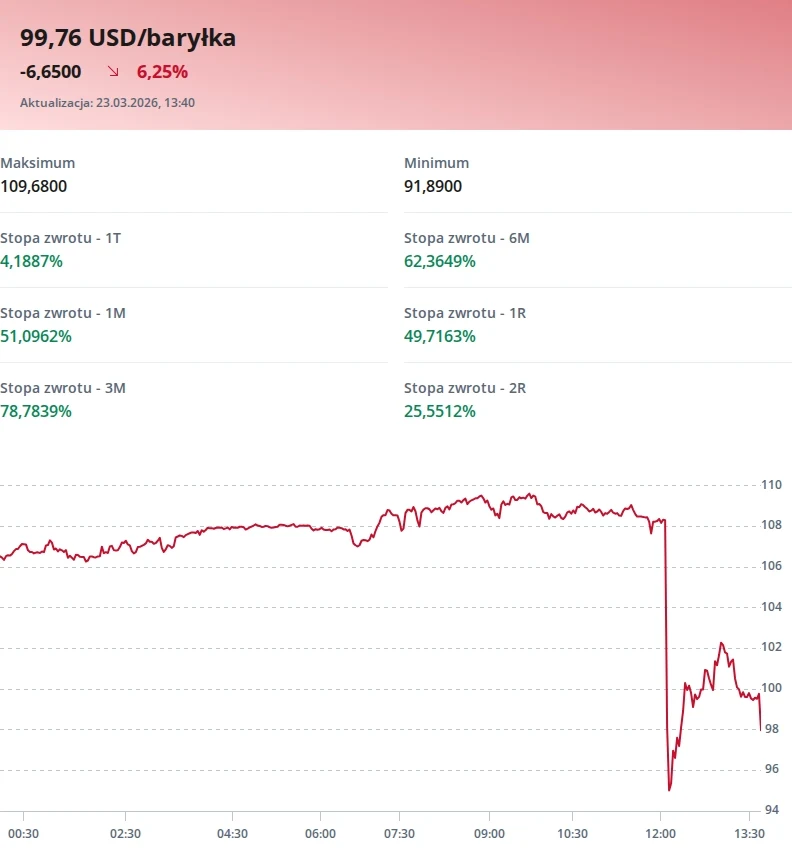Click the Stopa zwrotu - 1T label

[61, 238]
